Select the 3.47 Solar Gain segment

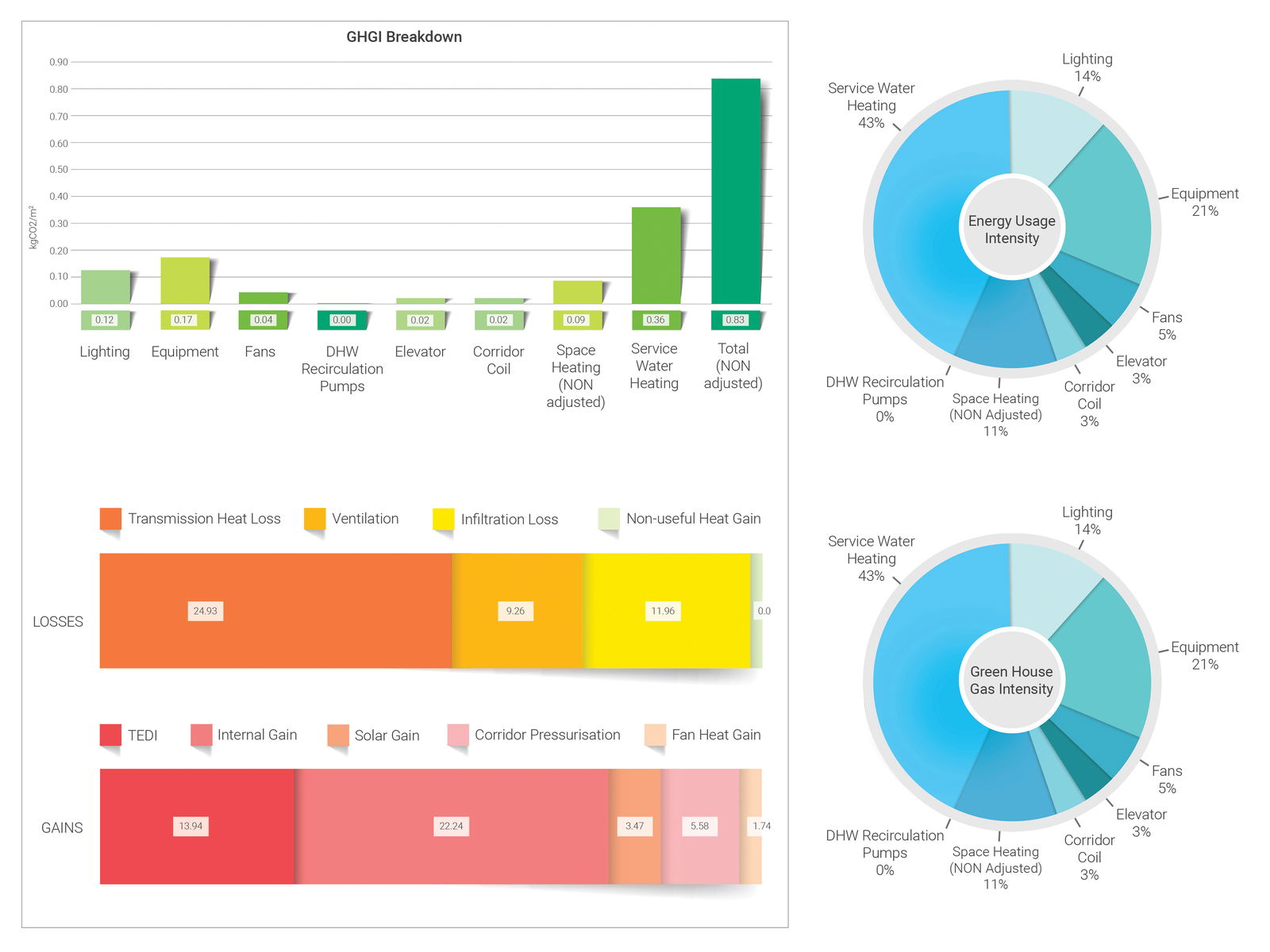click(x=635, y=826)
